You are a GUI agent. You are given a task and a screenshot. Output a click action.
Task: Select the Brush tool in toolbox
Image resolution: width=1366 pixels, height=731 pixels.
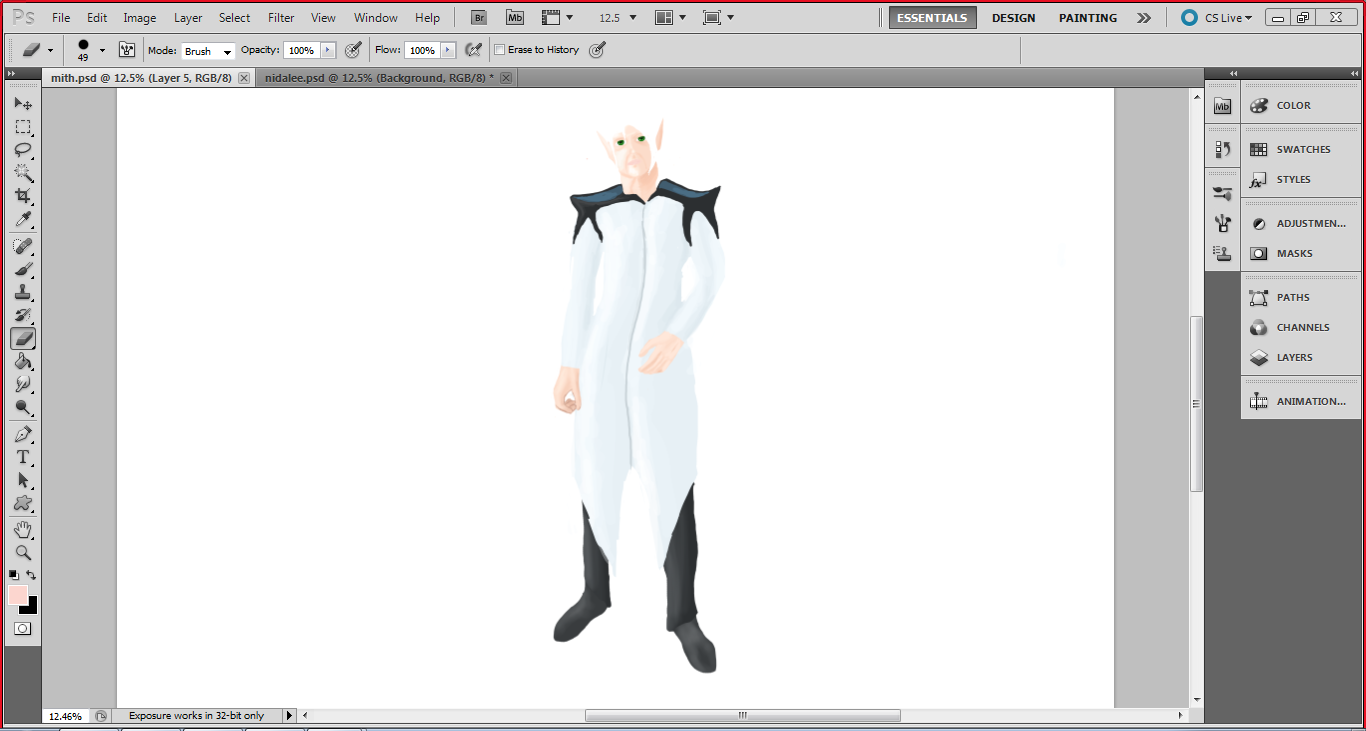[23, 269]
